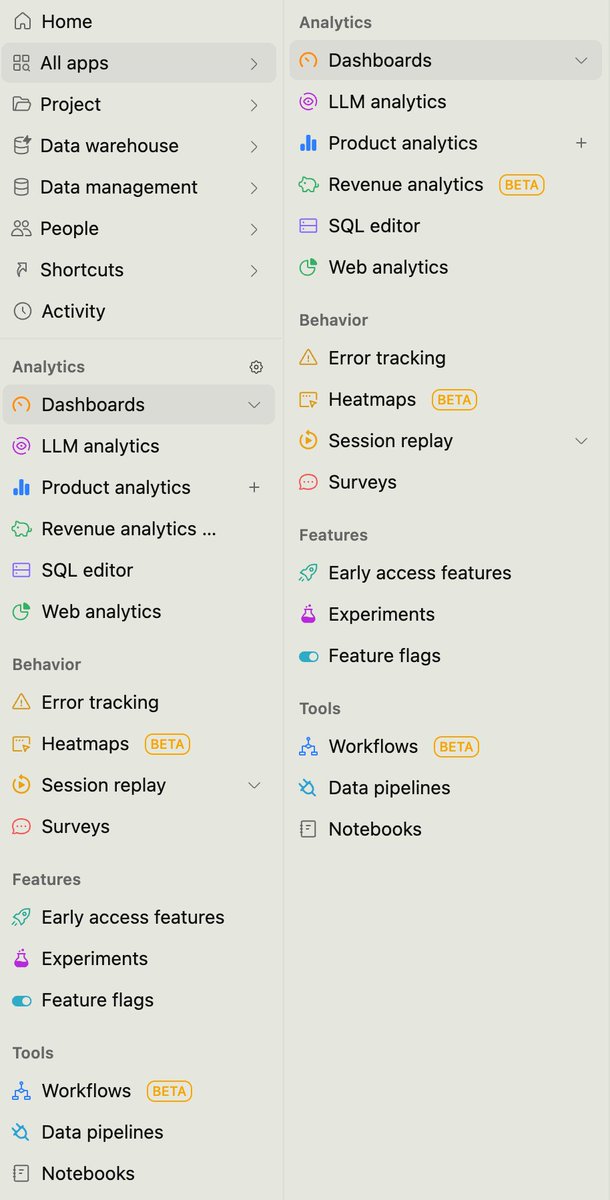Open SQL editor icon in left sidebar

pyautogui.click(x=21, y=570)
